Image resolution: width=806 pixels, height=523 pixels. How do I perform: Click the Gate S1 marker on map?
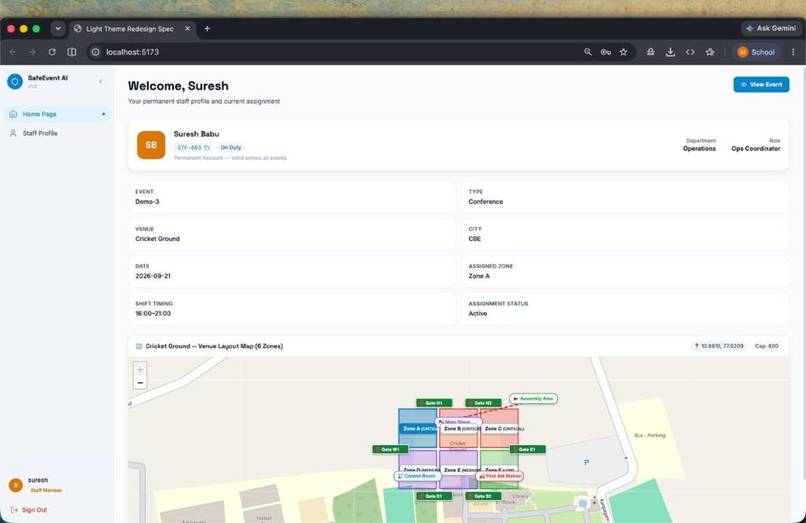(434, 496)
